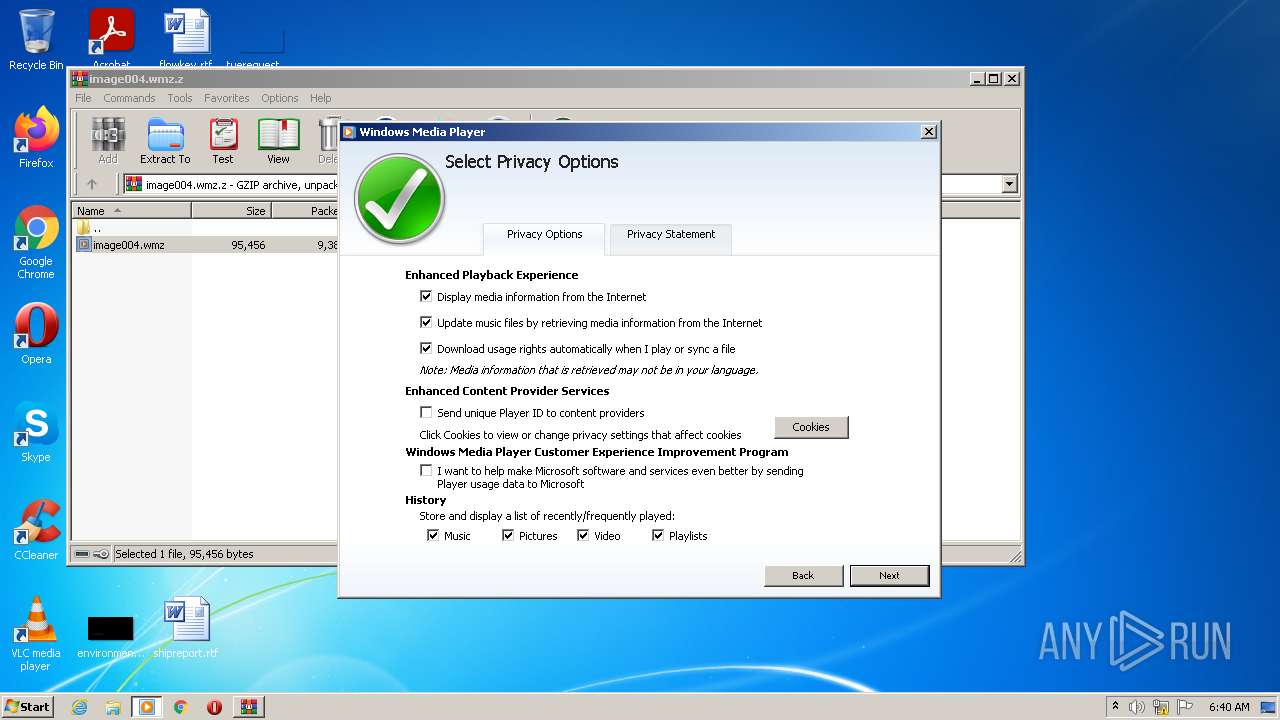Sort WinRAR list by Name column
1280x720 pixels.
point(132,211)
